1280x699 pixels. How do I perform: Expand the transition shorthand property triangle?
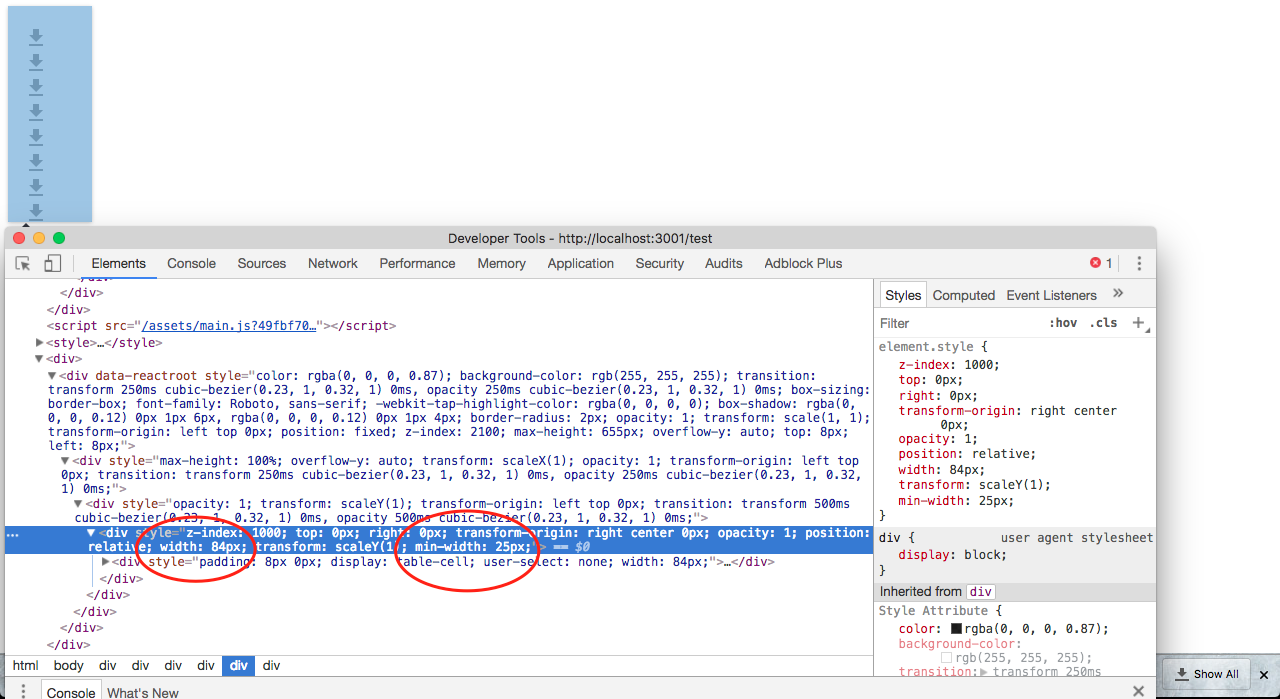(x=983, y=672)
